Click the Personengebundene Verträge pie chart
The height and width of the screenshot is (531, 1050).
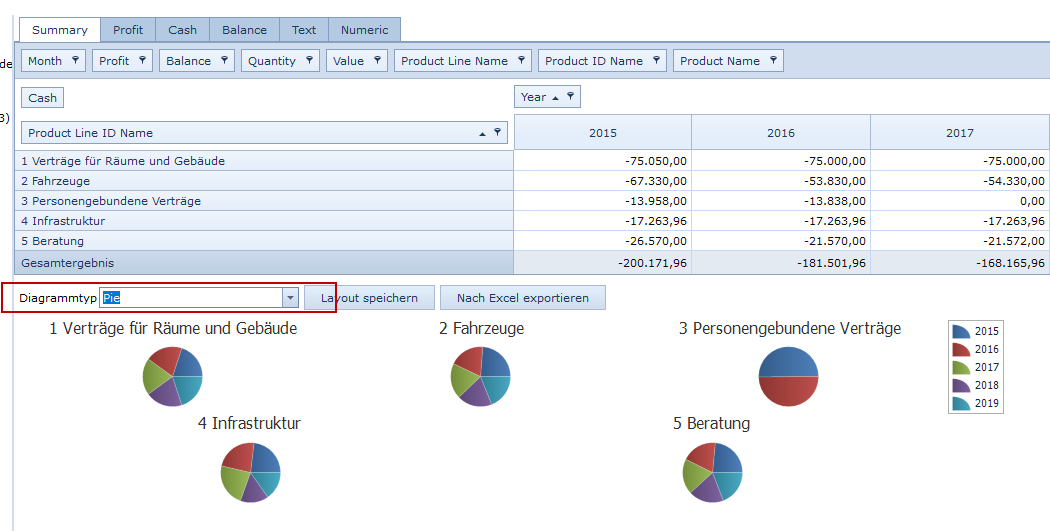coord(789,376)
